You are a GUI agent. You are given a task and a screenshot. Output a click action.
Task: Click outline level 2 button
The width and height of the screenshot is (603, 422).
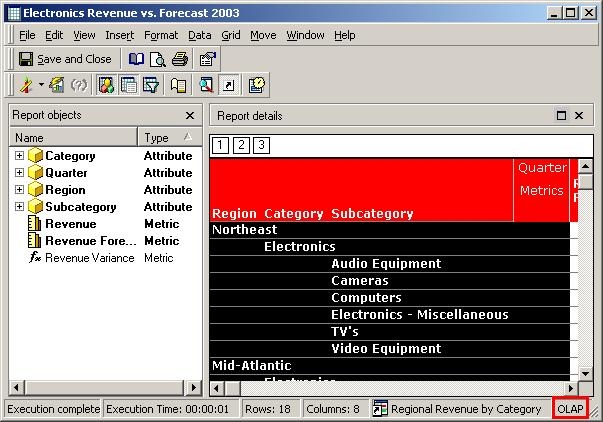[x=241, y=146]
